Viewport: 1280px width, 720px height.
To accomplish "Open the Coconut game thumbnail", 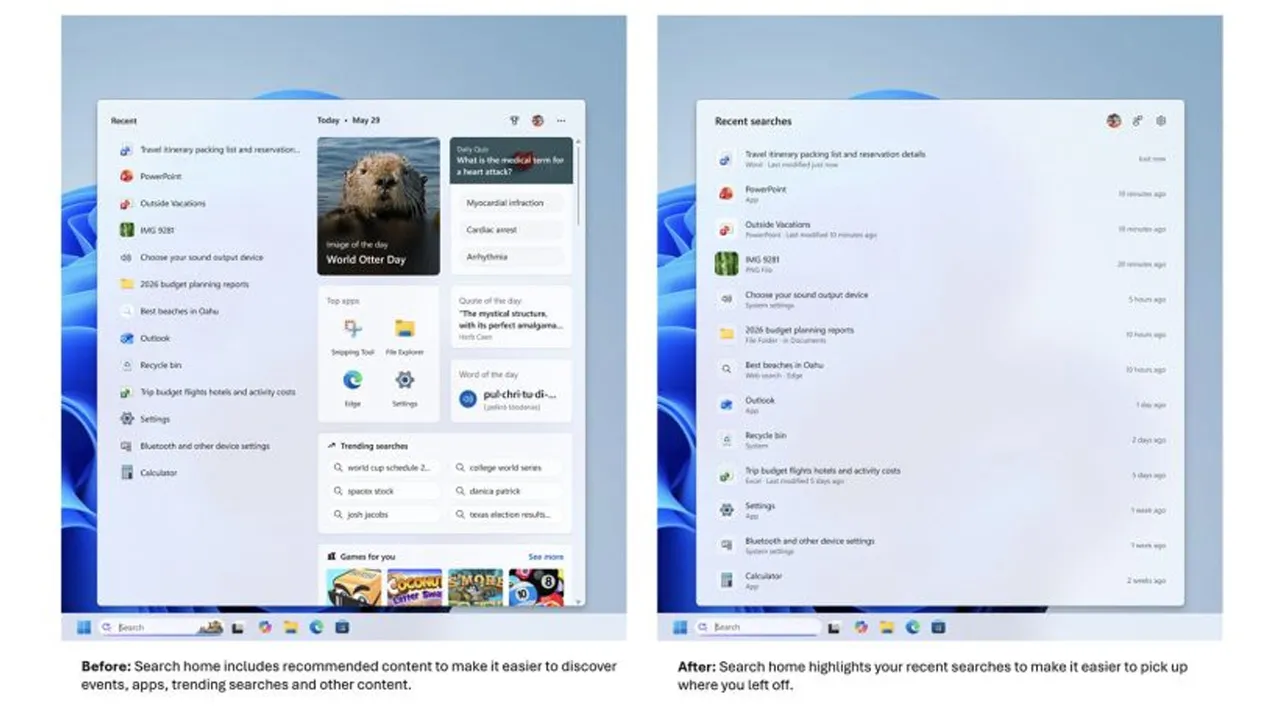I will (415, 587).
